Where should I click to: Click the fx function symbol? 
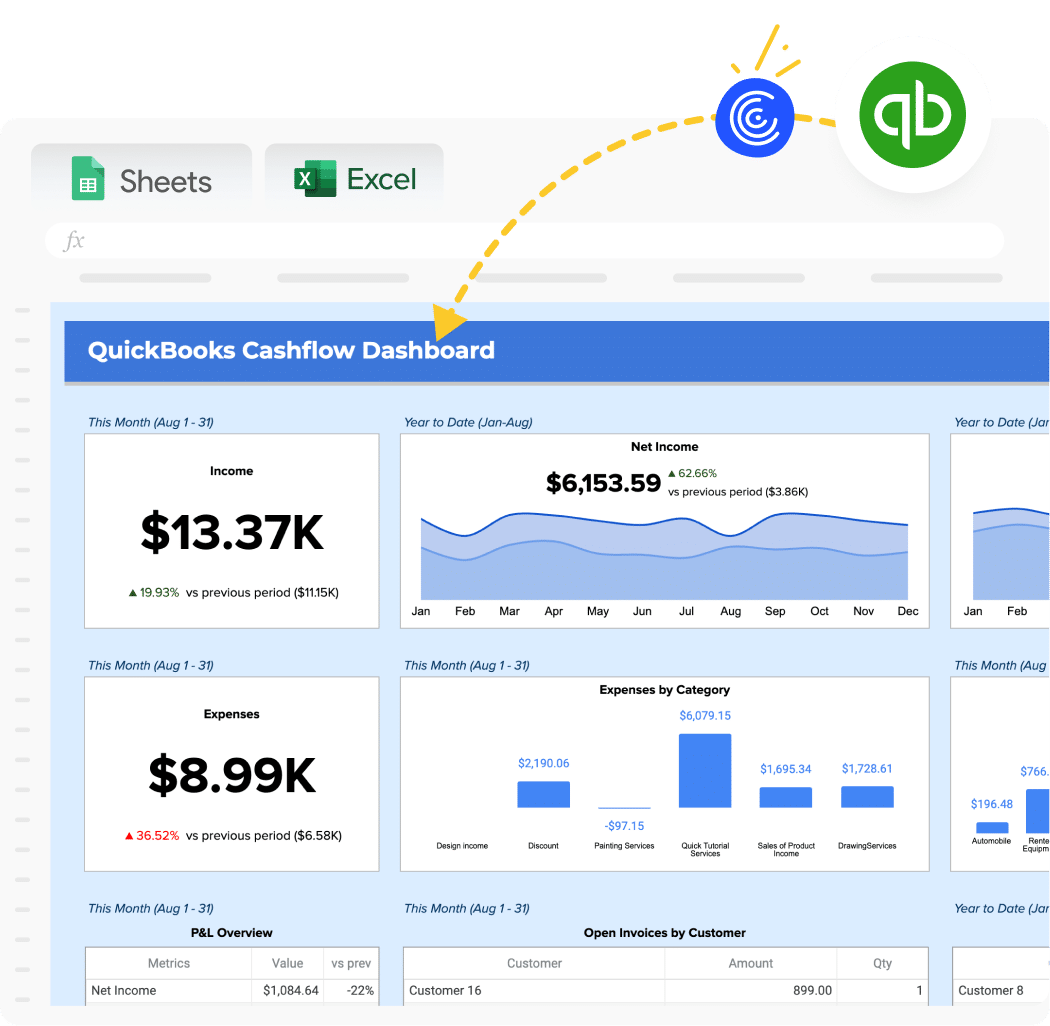[74, 241]
